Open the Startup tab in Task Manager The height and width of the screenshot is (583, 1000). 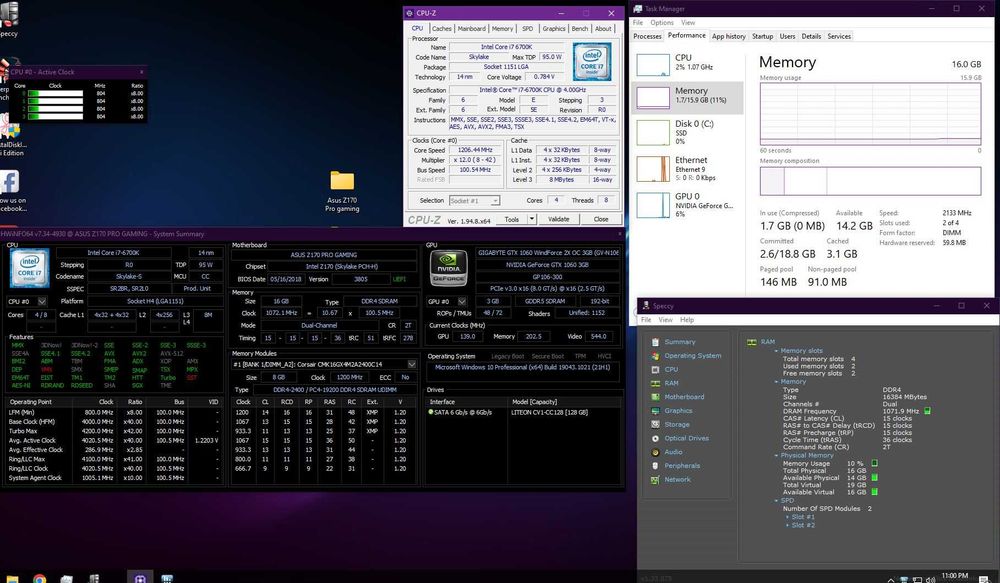point(762,36)
